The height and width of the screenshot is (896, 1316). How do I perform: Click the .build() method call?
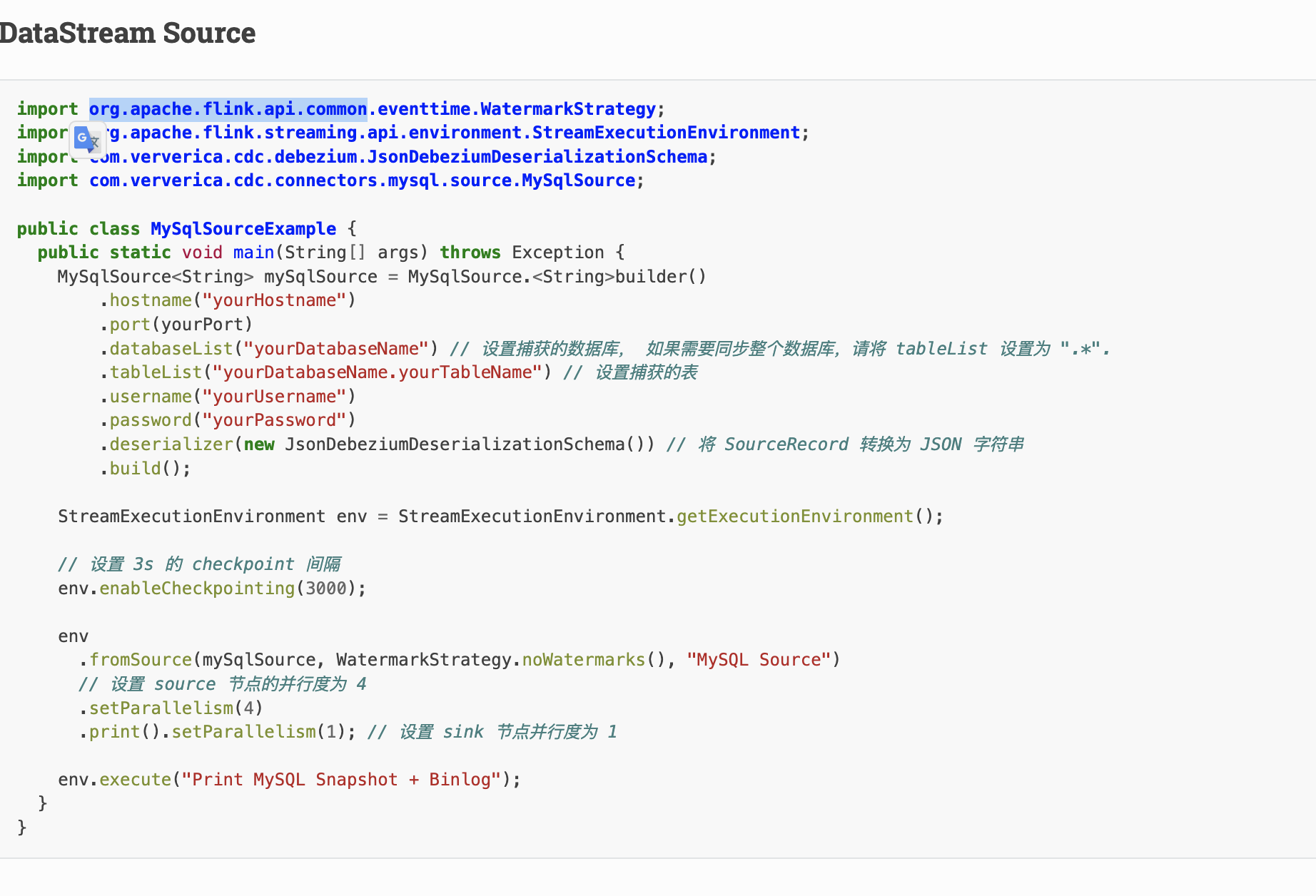coord(146,469)
